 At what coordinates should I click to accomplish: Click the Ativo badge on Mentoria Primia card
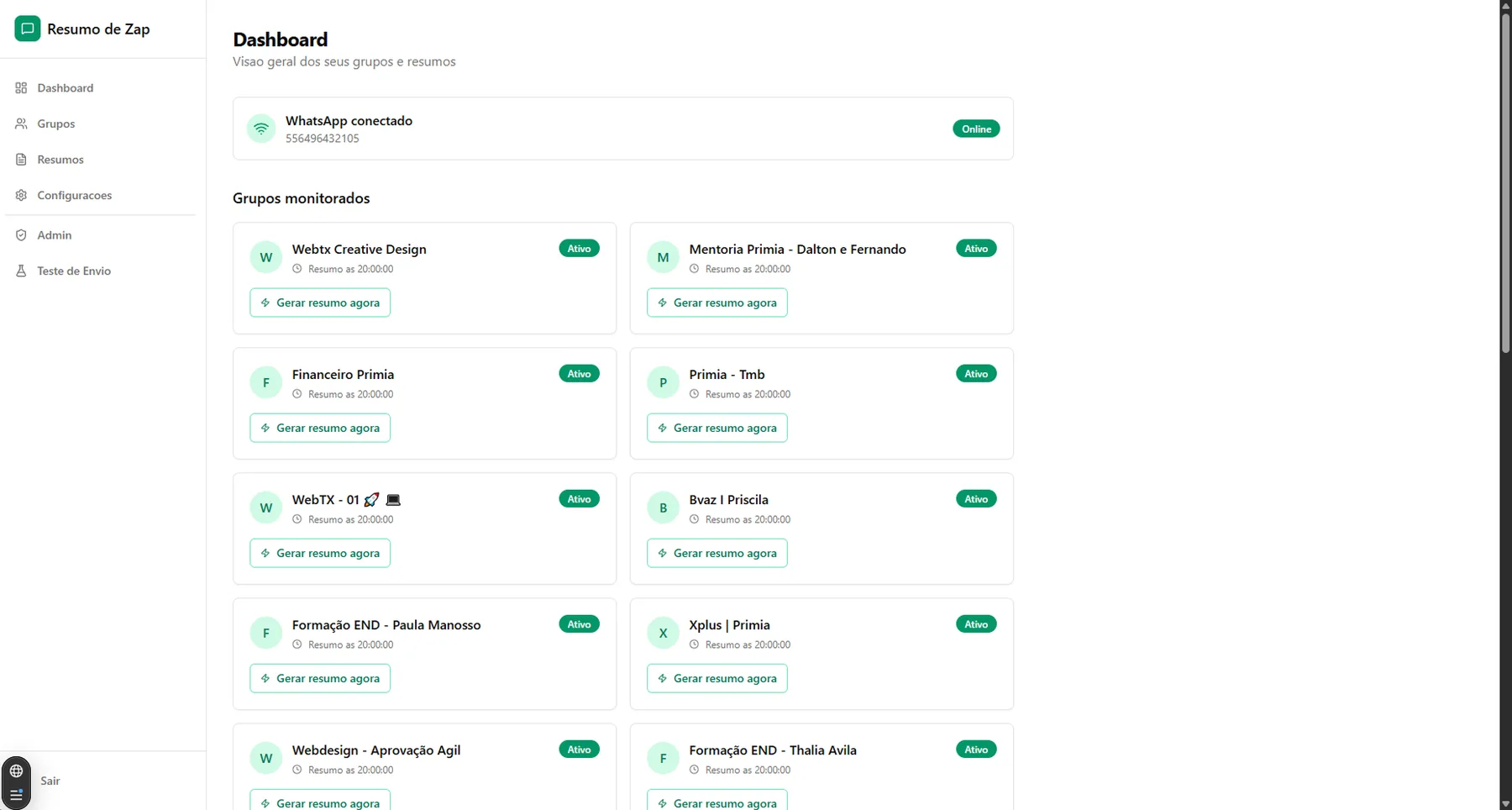[x=976, y=249]
